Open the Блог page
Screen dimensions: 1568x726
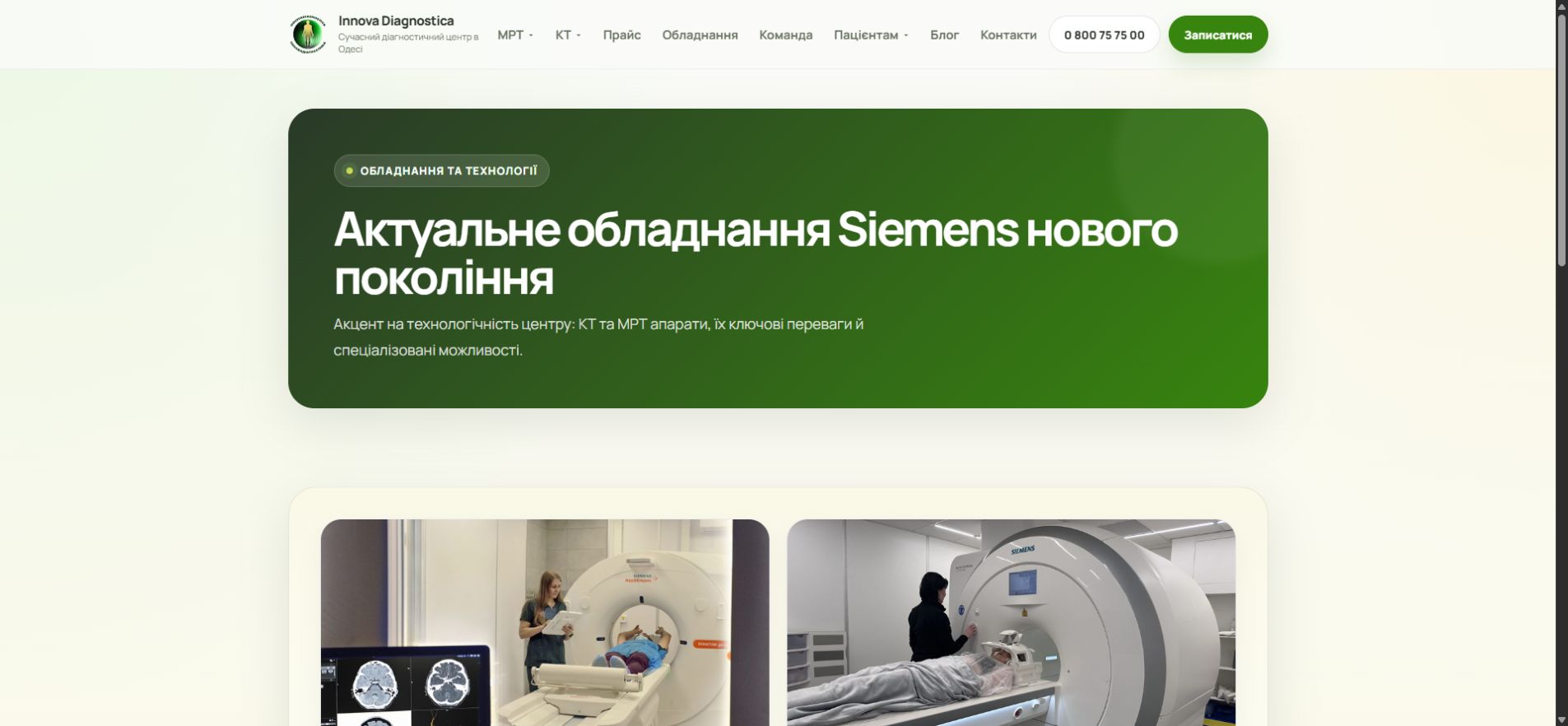[x=944, y=35]
